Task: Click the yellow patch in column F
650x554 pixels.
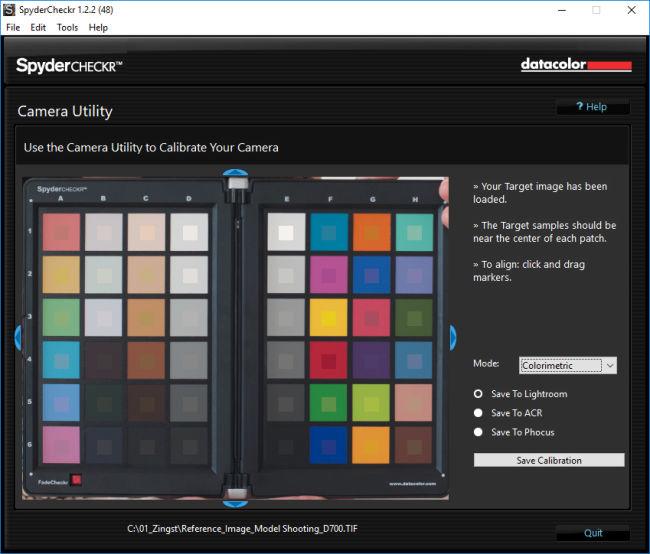Action: coord(329,317)
